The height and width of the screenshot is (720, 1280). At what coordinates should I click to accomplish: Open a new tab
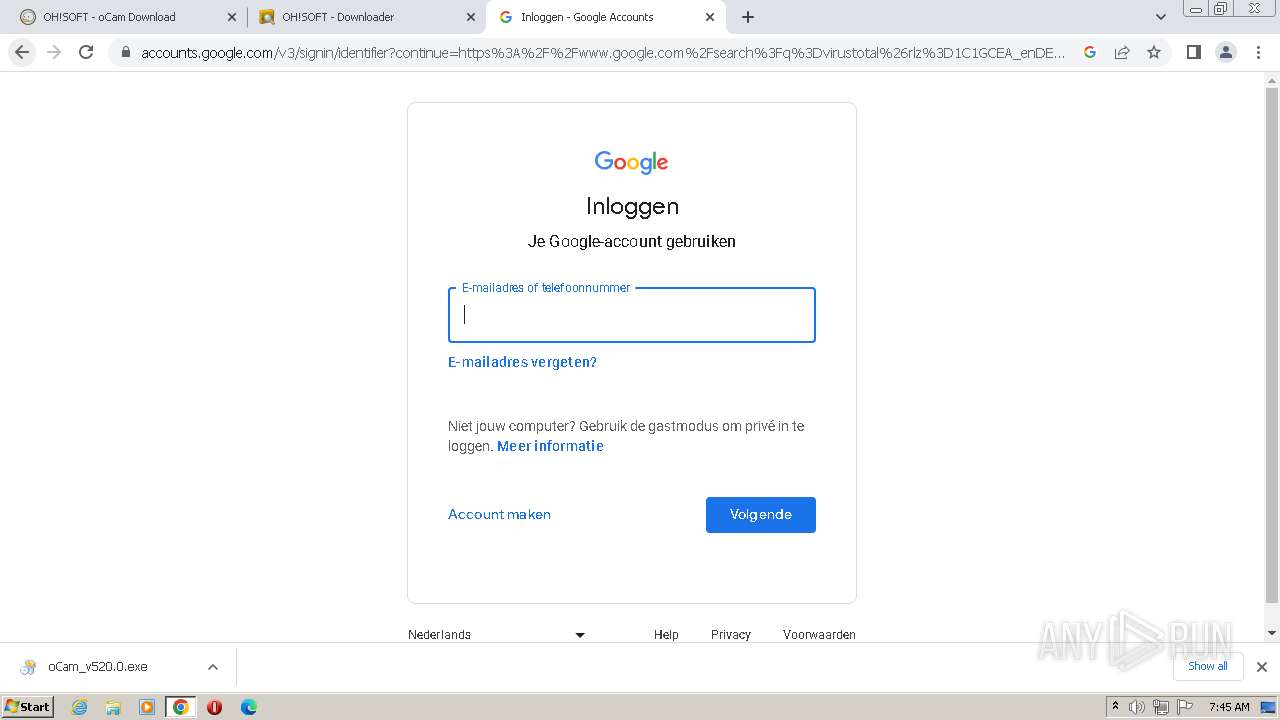[x=748, y=17]
